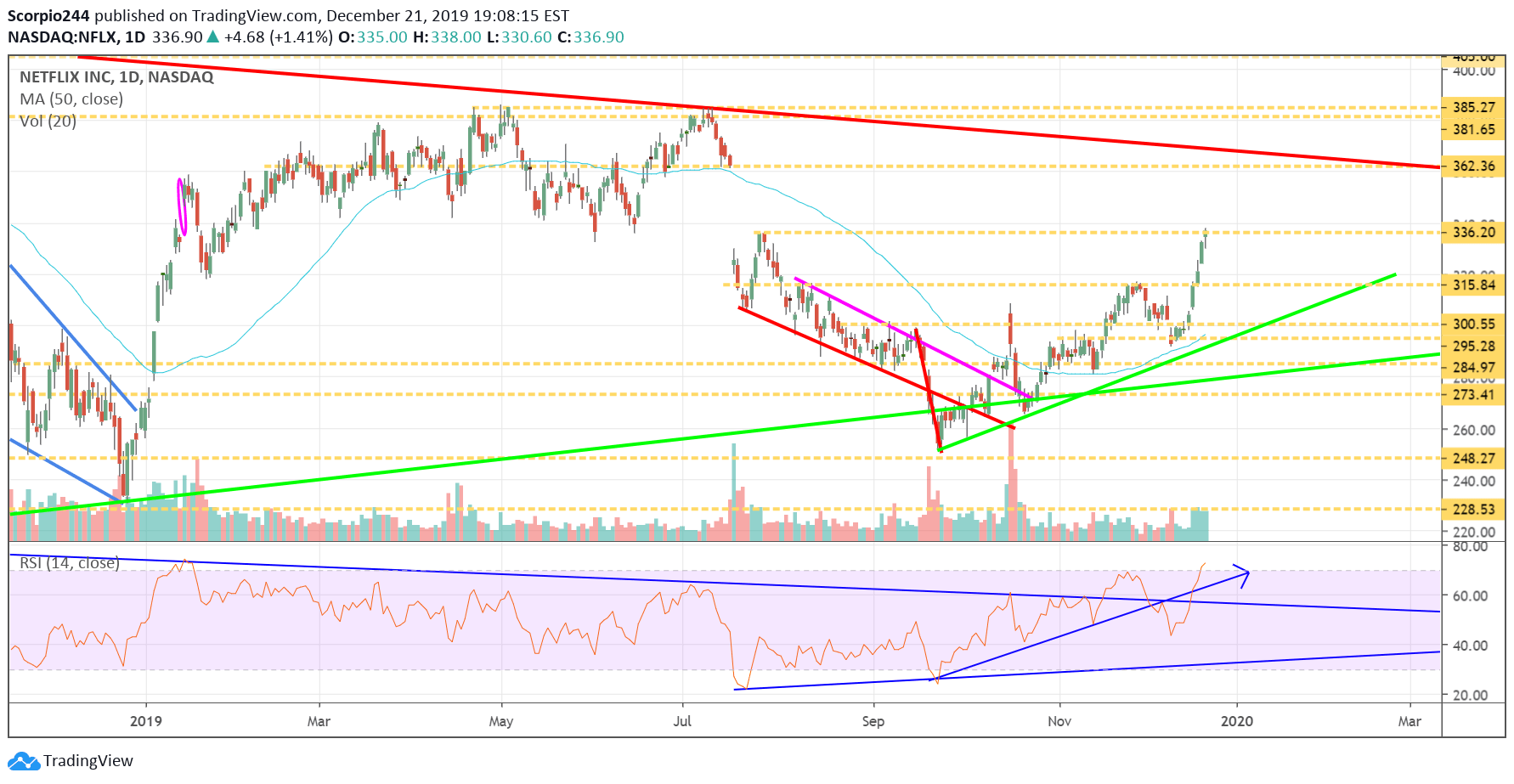Select the 336.20 price label
This screenshot has width=1514, height=784.
click(x=1473, y=232)
